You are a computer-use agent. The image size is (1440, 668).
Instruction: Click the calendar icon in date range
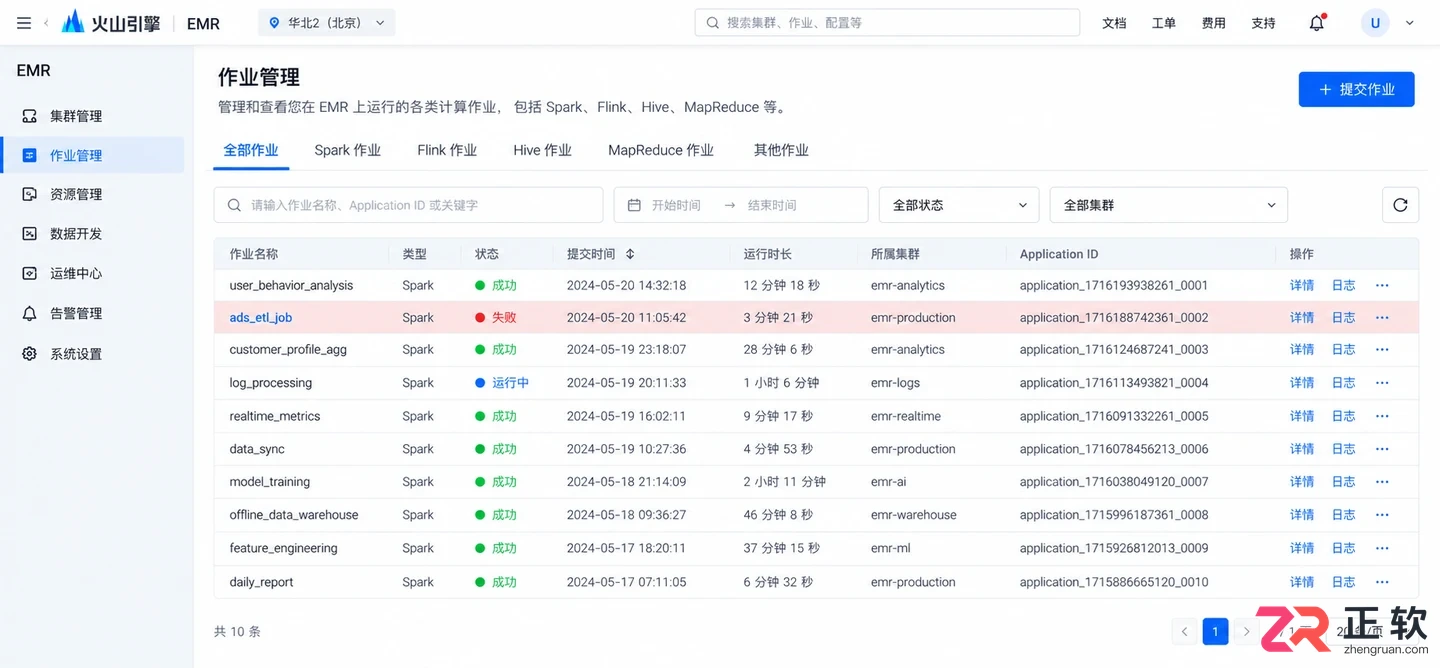633,205
